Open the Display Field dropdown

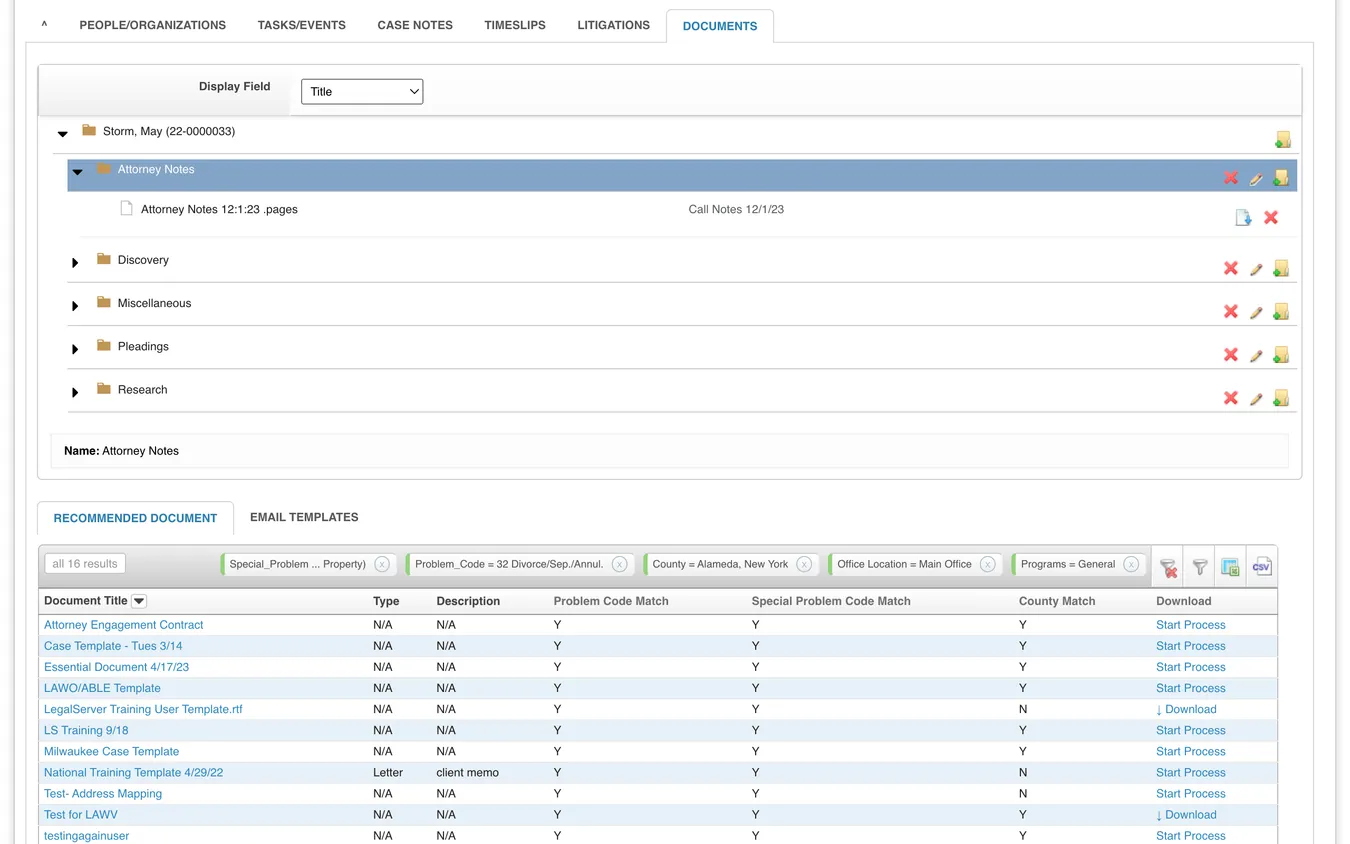(362, 91)
